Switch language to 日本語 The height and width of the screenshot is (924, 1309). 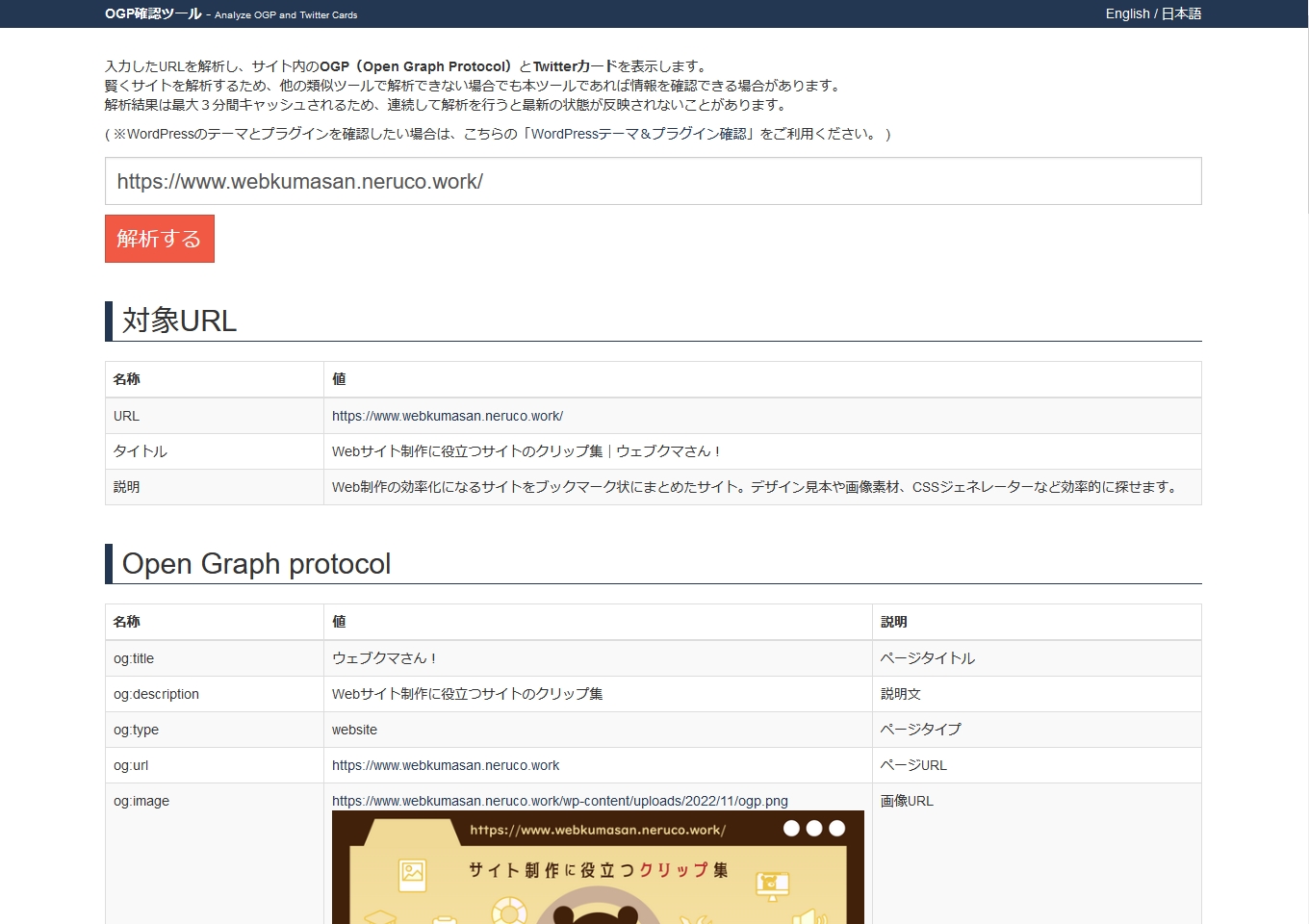pyautogui.click(x=1181, y=13)
